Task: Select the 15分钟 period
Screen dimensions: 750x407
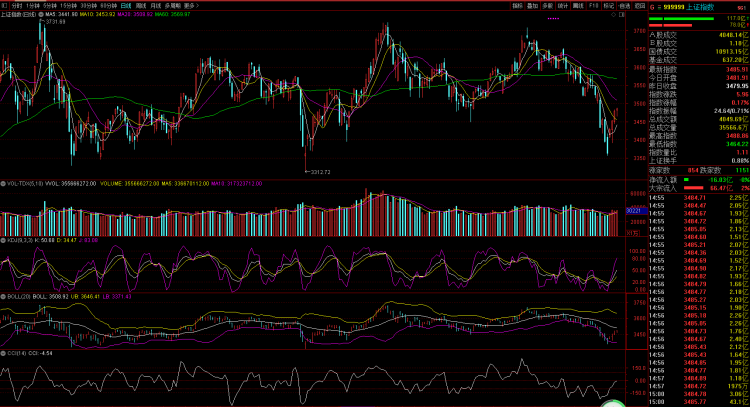Action: pos(68,6)
